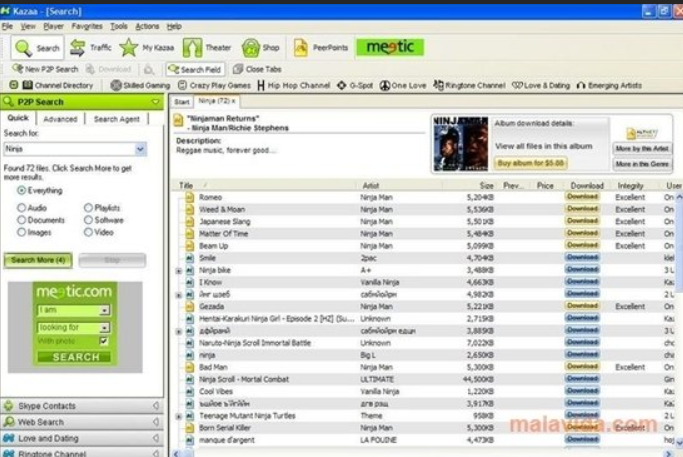Click the Romeo file icon

click(189, 197)
